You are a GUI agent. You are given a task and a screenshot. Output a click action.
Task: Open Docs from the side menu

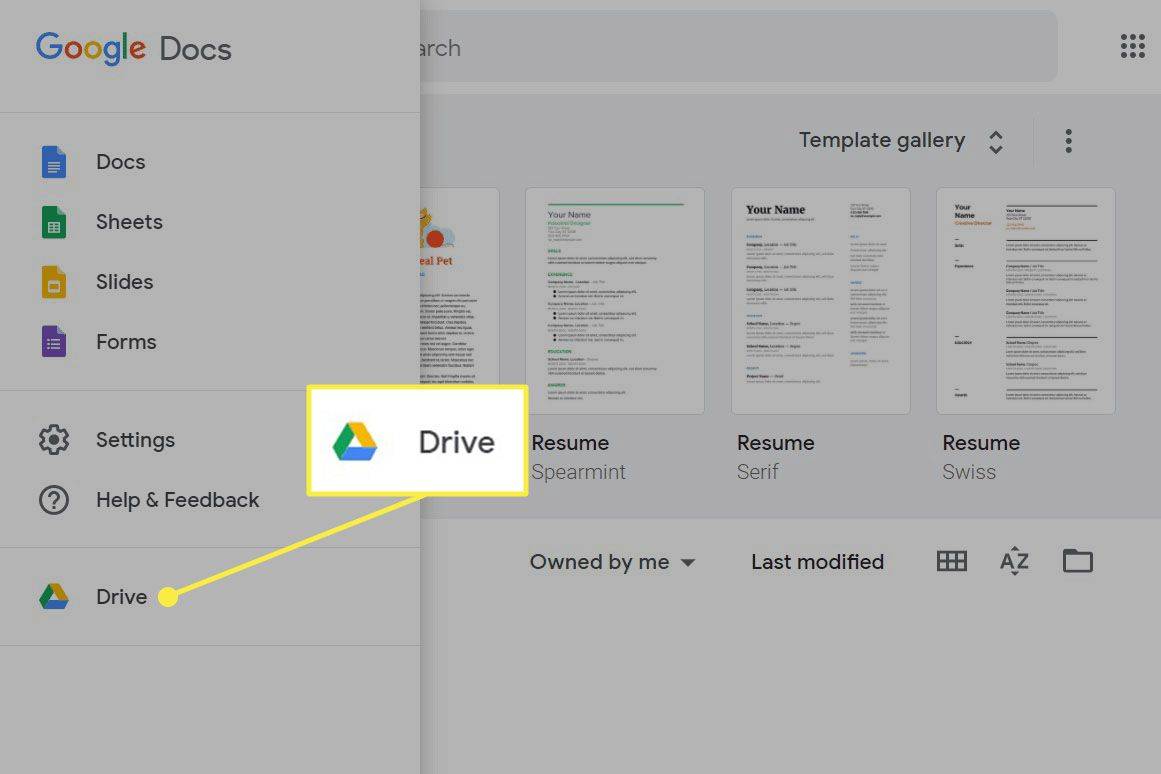pyautogui.click(x=210, y=162)
